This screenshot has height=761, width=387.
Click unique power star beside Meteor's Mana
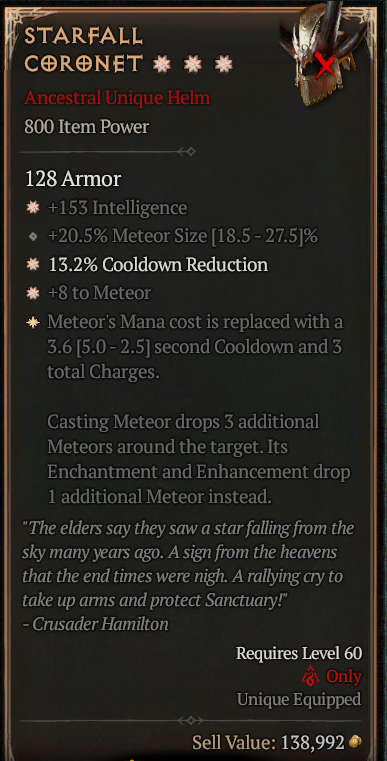coord(33,322)
